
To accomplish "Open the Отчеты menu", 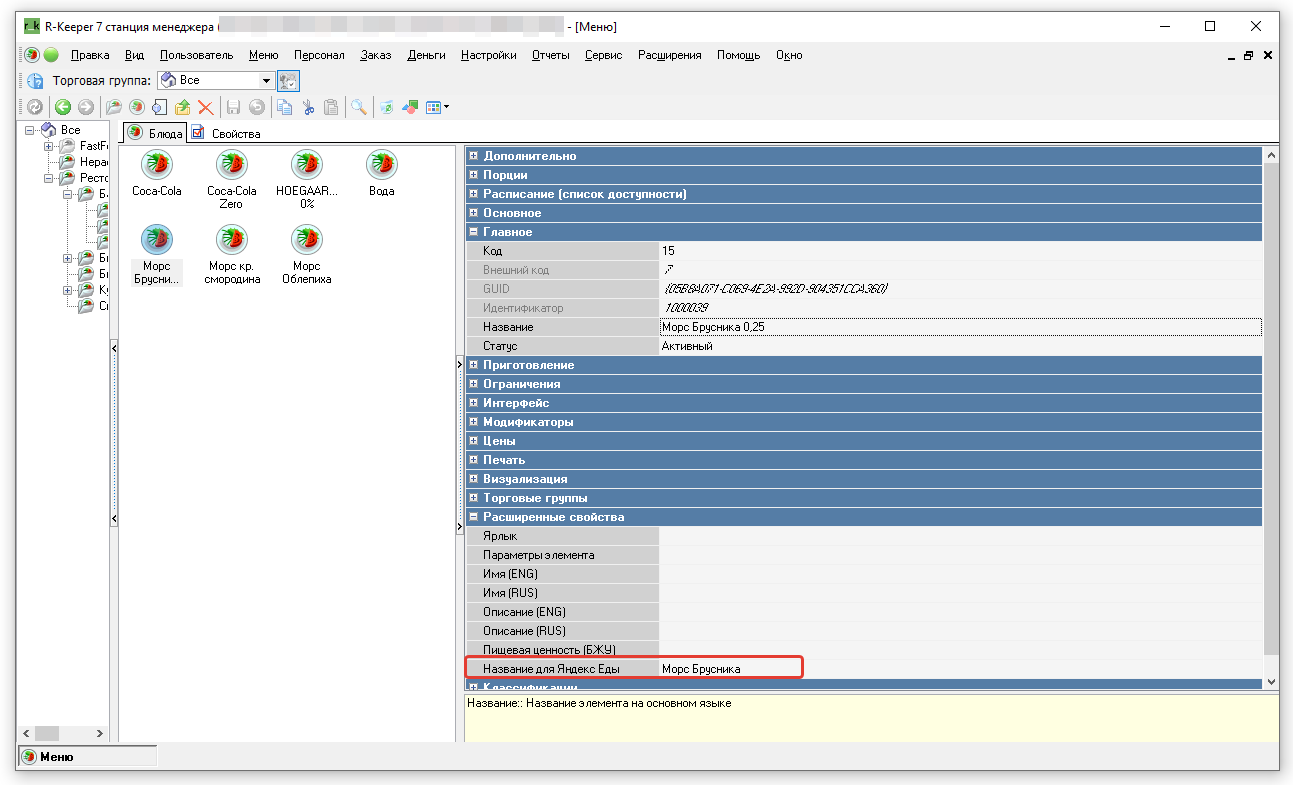I will [x=551, y=55].
